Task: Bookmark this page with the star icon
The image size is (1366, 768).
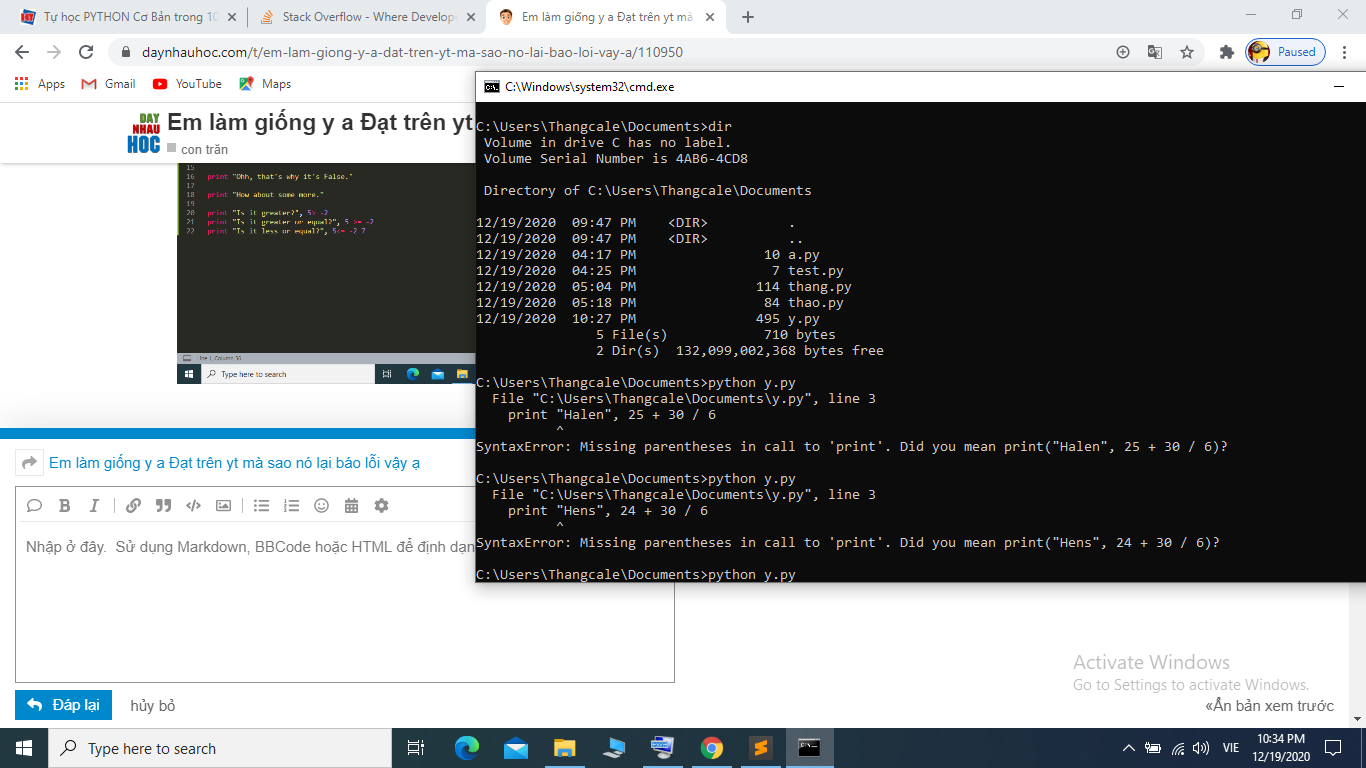Action: (x=1187, y=52)
